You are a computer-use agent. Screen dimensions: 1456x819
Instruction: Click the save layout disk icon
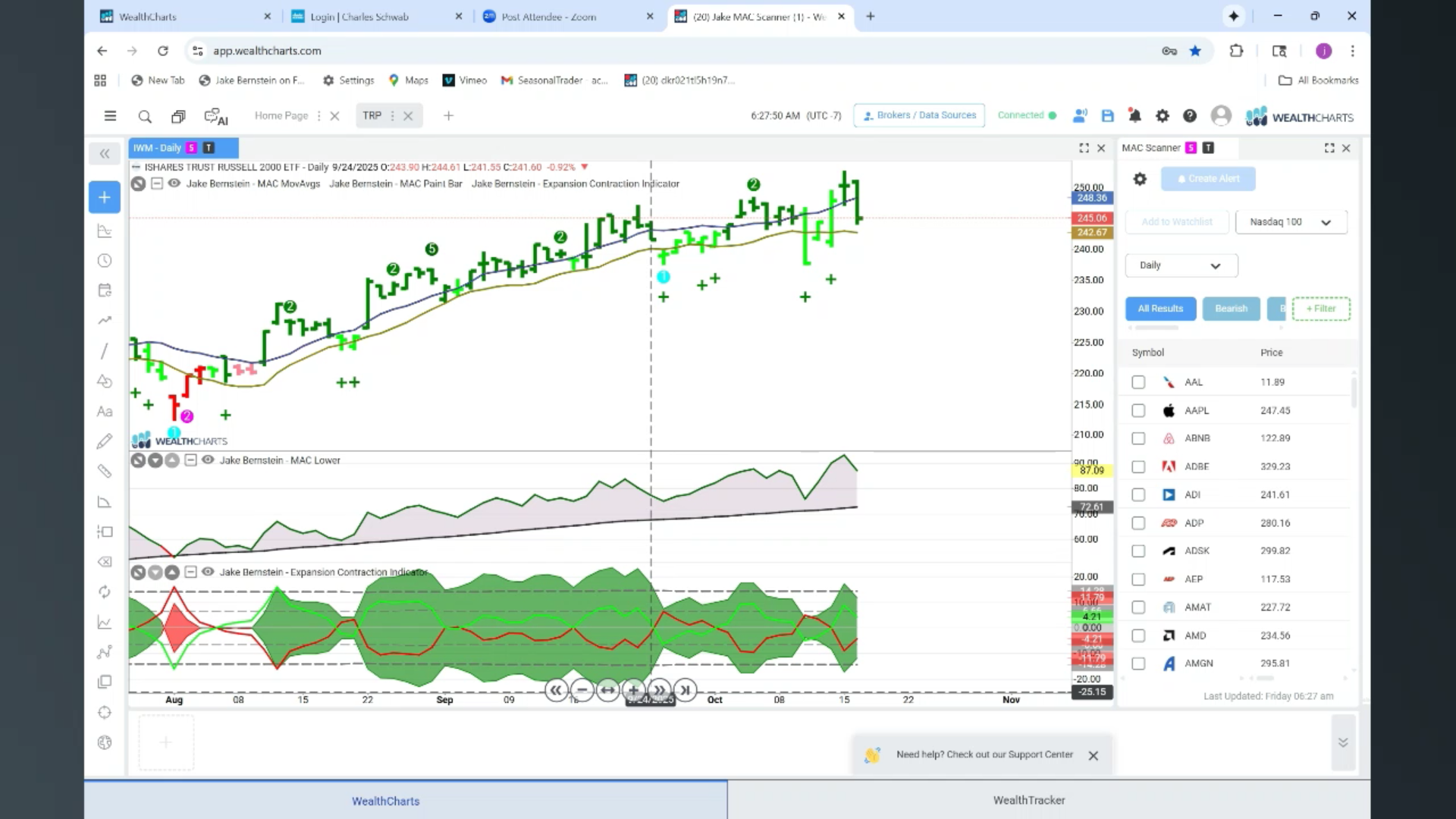tap(1107, 116)
